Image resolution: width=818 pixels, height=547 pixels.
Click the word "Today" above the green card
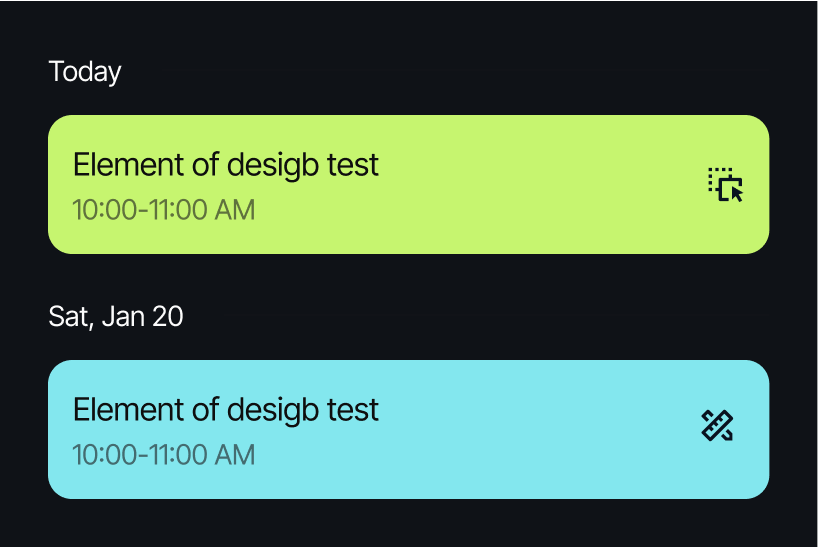(x=85, y=72)
